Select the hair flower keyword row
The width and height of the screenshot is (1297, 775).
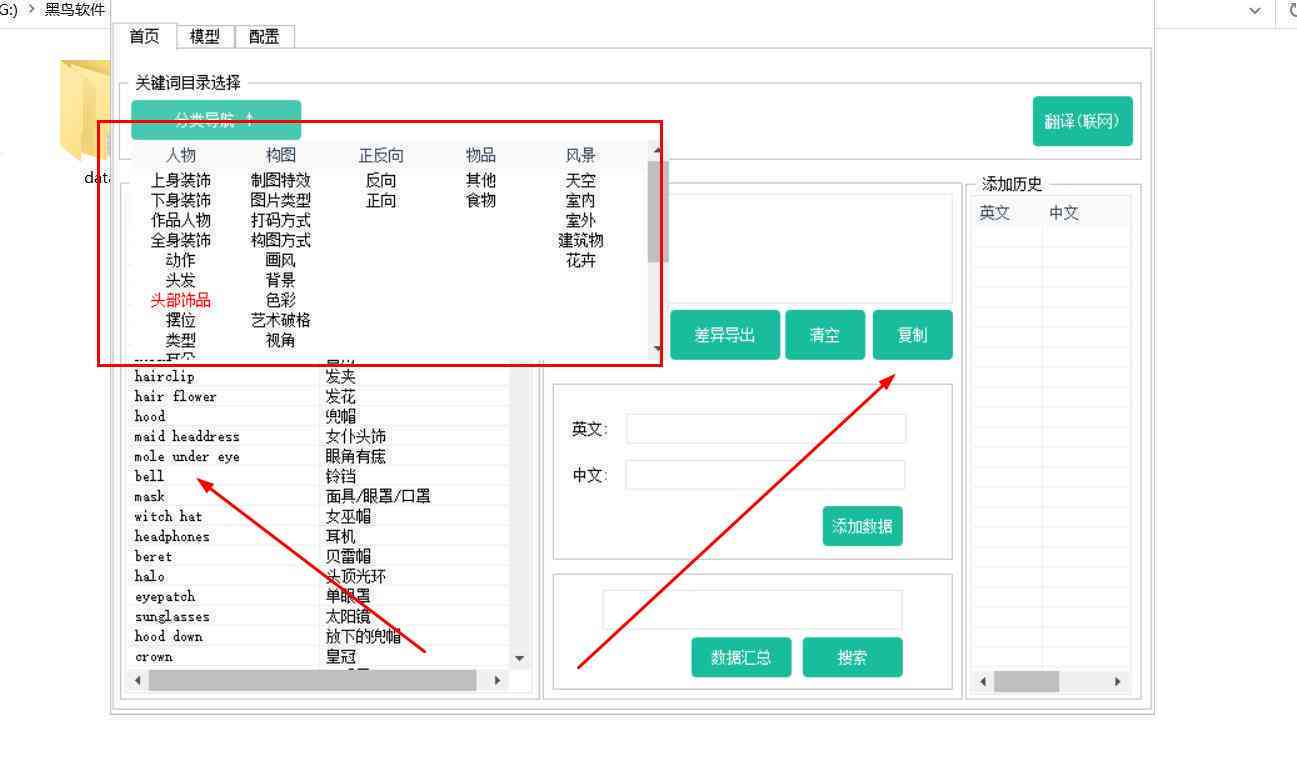(320, 397)
